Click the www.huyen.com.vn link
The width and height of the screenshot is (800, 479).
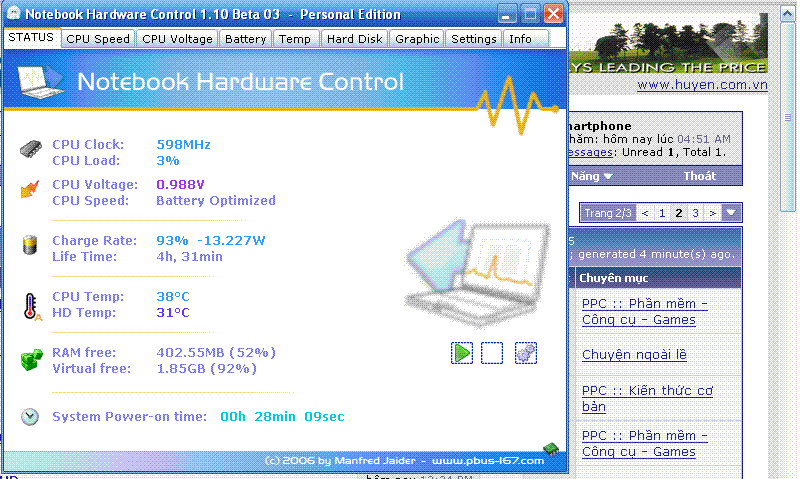click(702, 85)
